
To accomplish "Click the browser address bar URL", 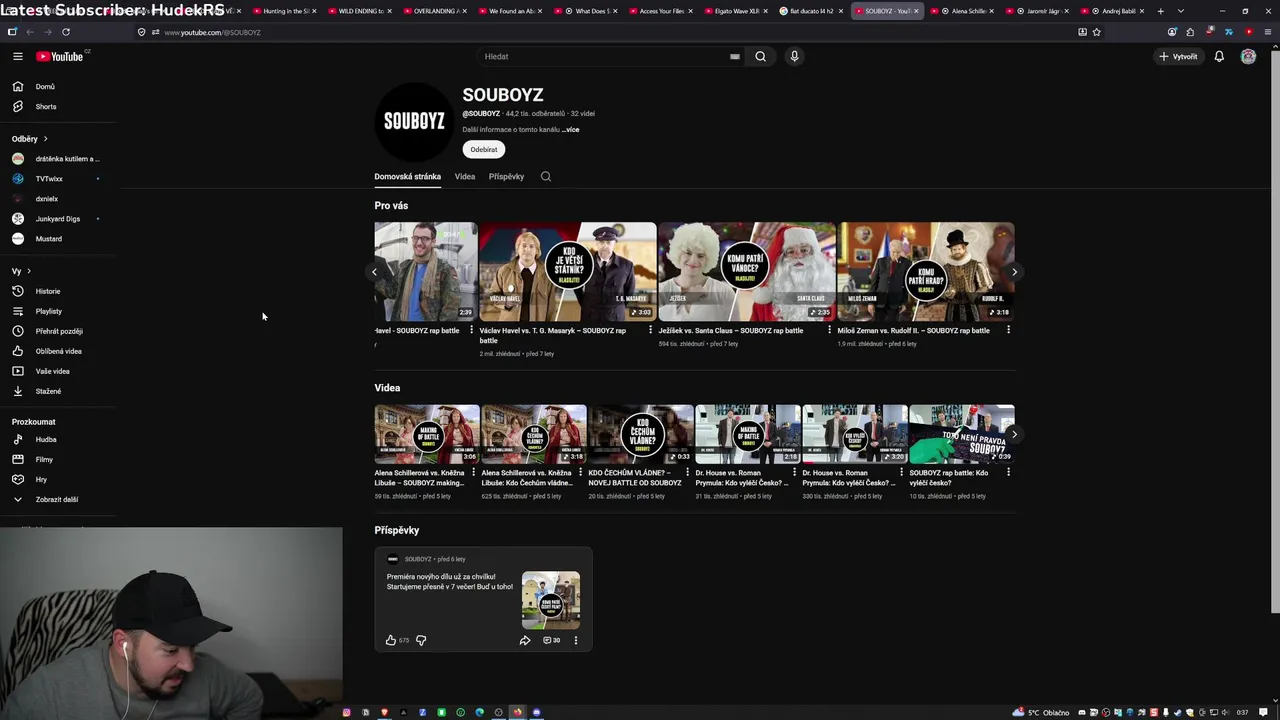I will point(212,32).
